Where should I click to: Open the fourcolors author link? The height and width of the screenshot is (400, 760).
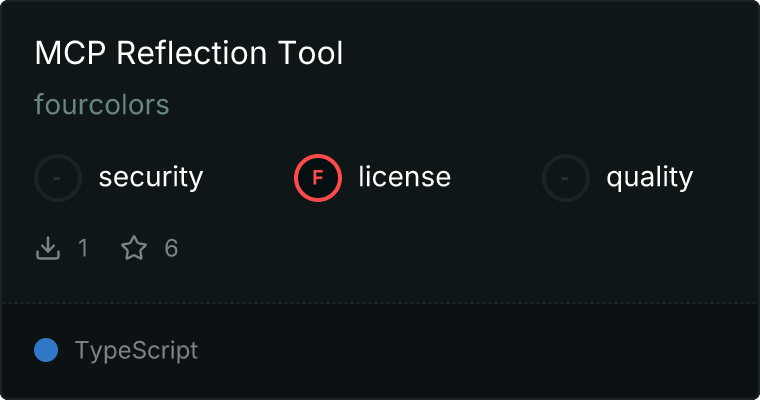(x=101, y=104)
